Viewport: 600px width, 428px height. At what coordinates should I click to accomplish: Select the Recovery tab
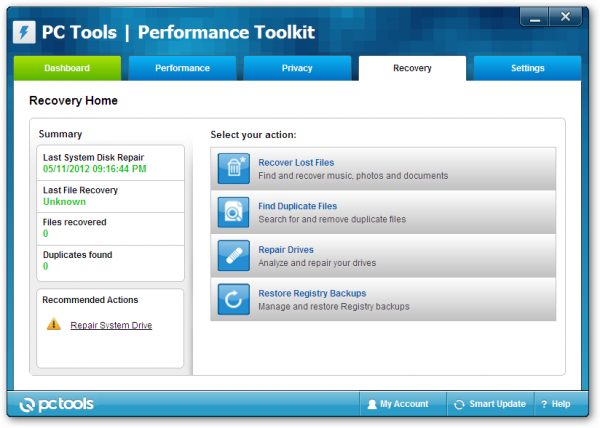(x=412, y=68)
